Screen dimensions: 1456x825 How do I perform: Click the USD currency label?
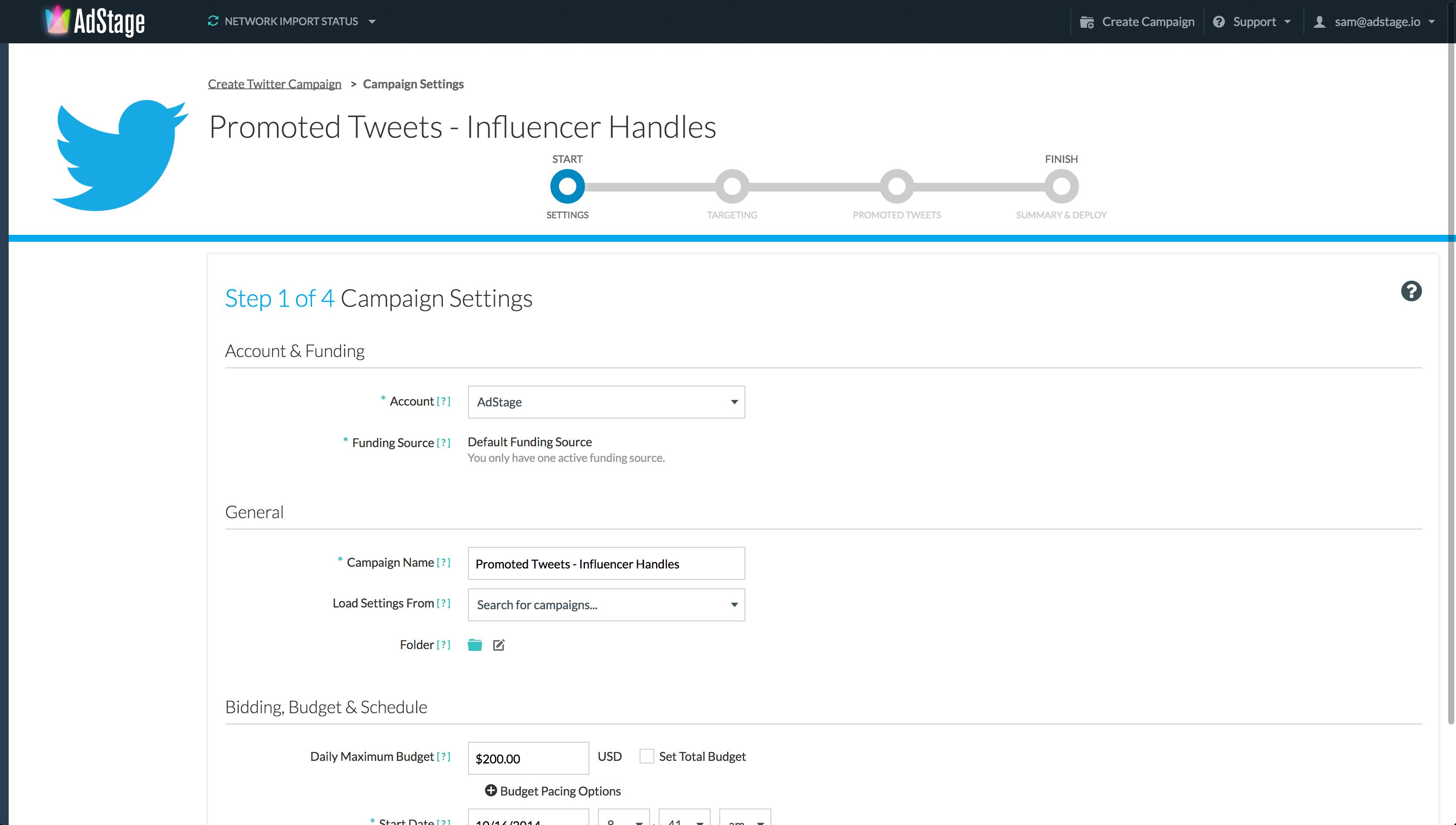pyautogui.click(x=610, y=757)
